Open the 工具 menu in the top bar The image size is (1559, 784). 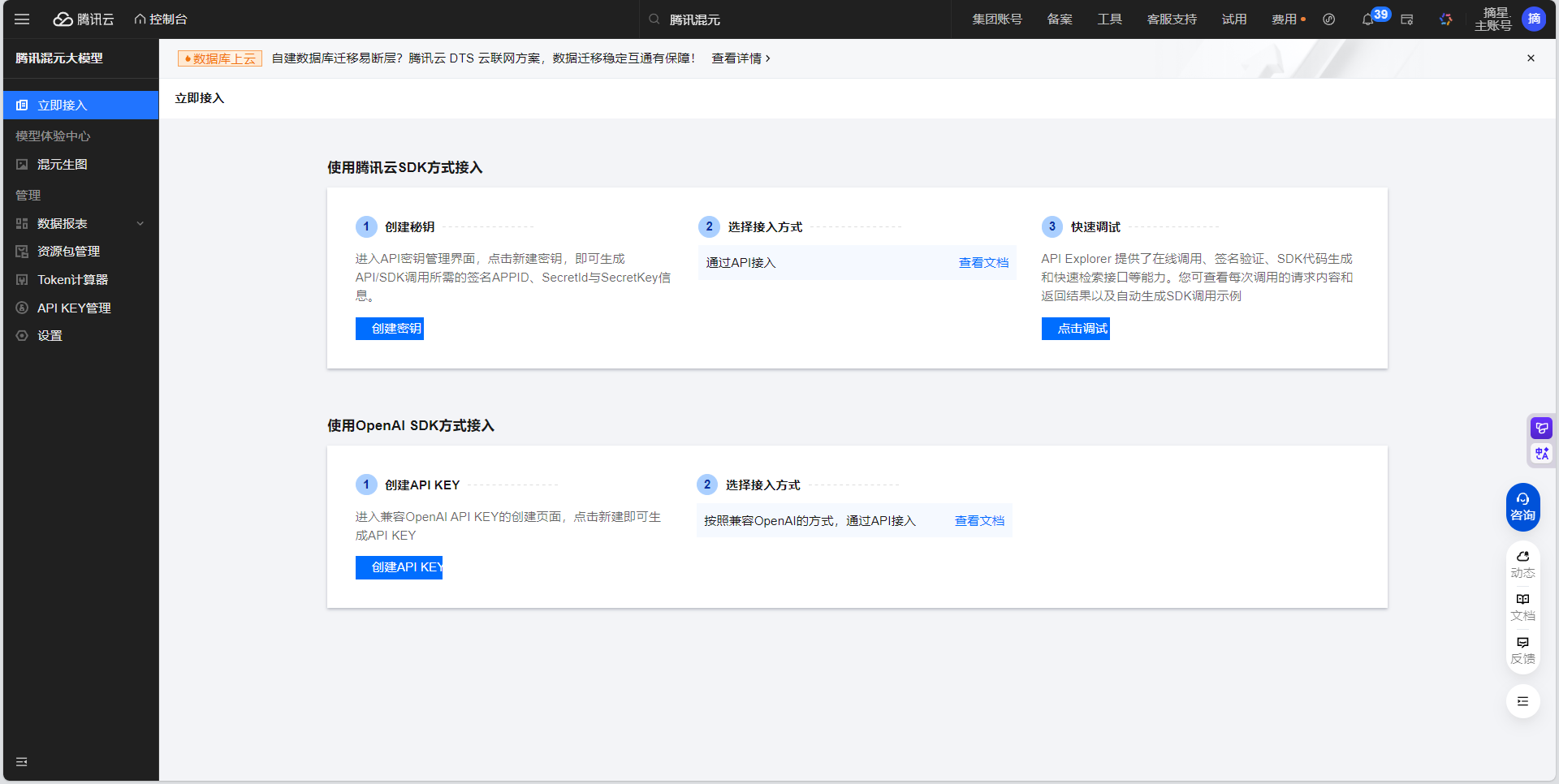click(1109, 19)
